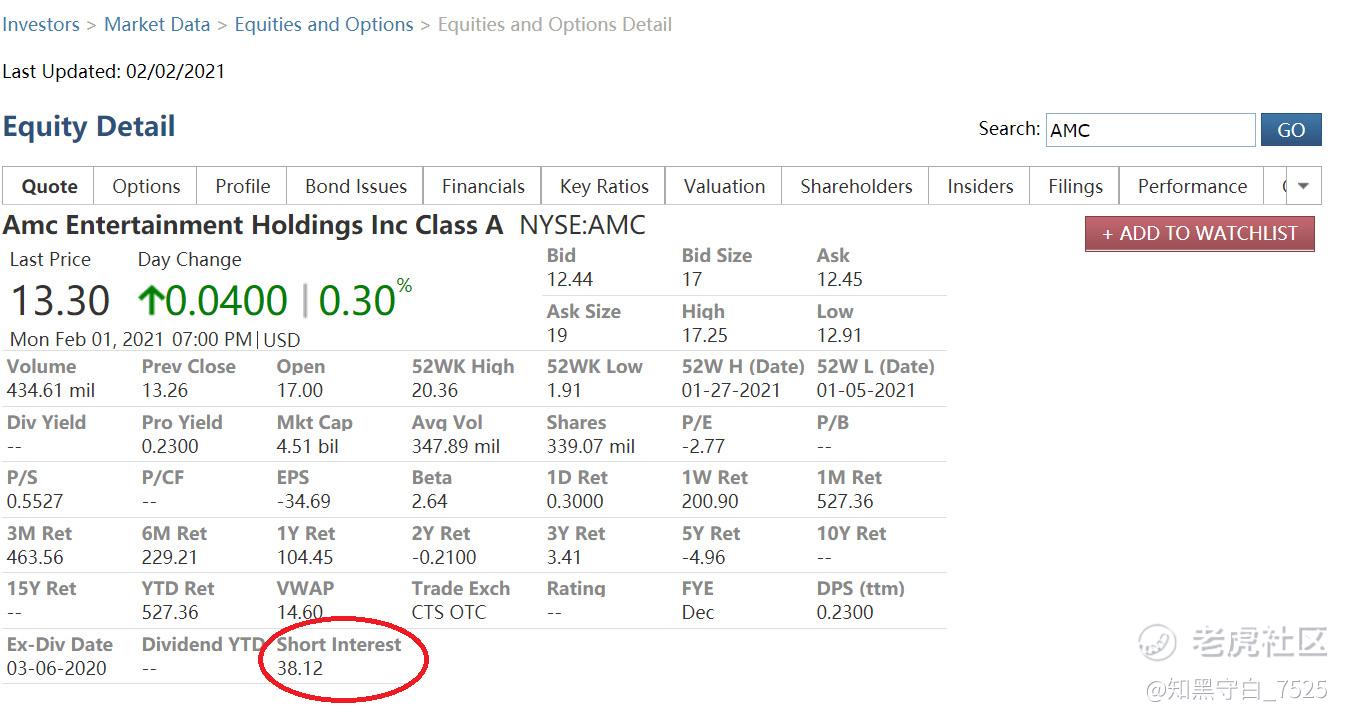Switch to the Bond Issues tab
Image resolution: width=1354 pixels, height=720 pixels.
tap(356, 186)
